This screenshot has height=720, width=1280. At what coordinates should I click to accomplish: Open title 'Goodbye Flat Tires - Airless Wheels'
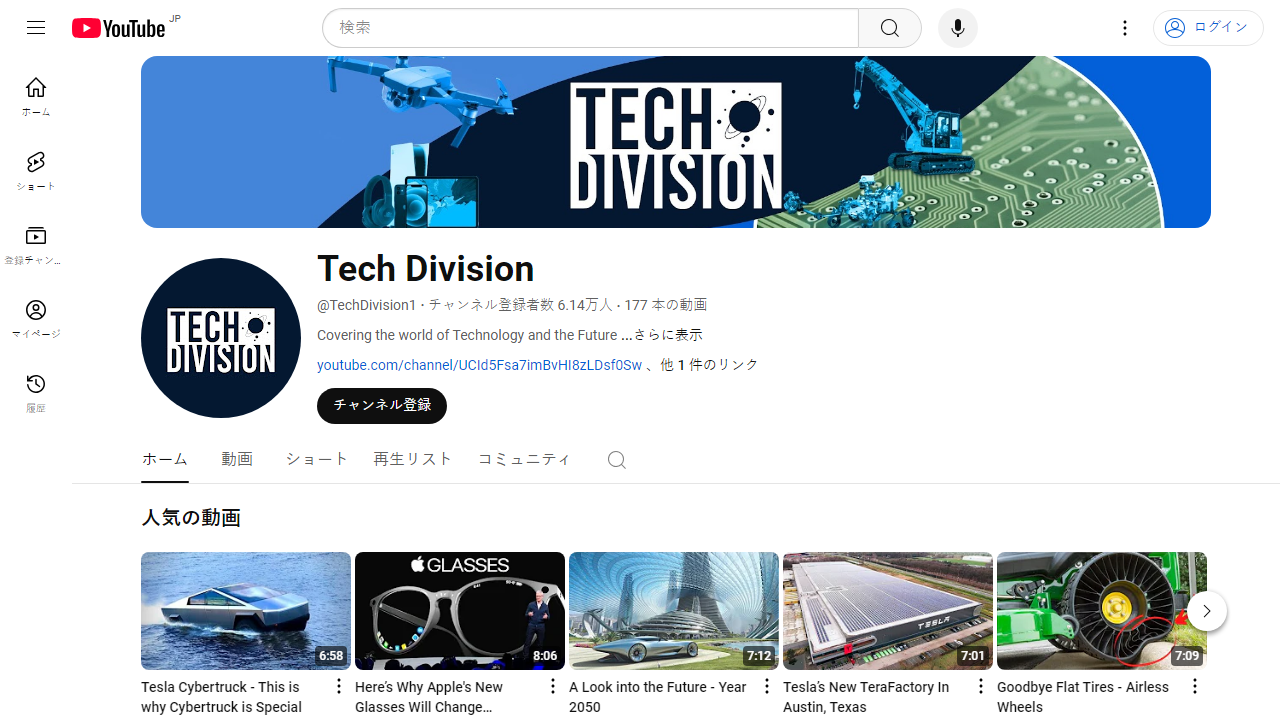click(1083, 697)
